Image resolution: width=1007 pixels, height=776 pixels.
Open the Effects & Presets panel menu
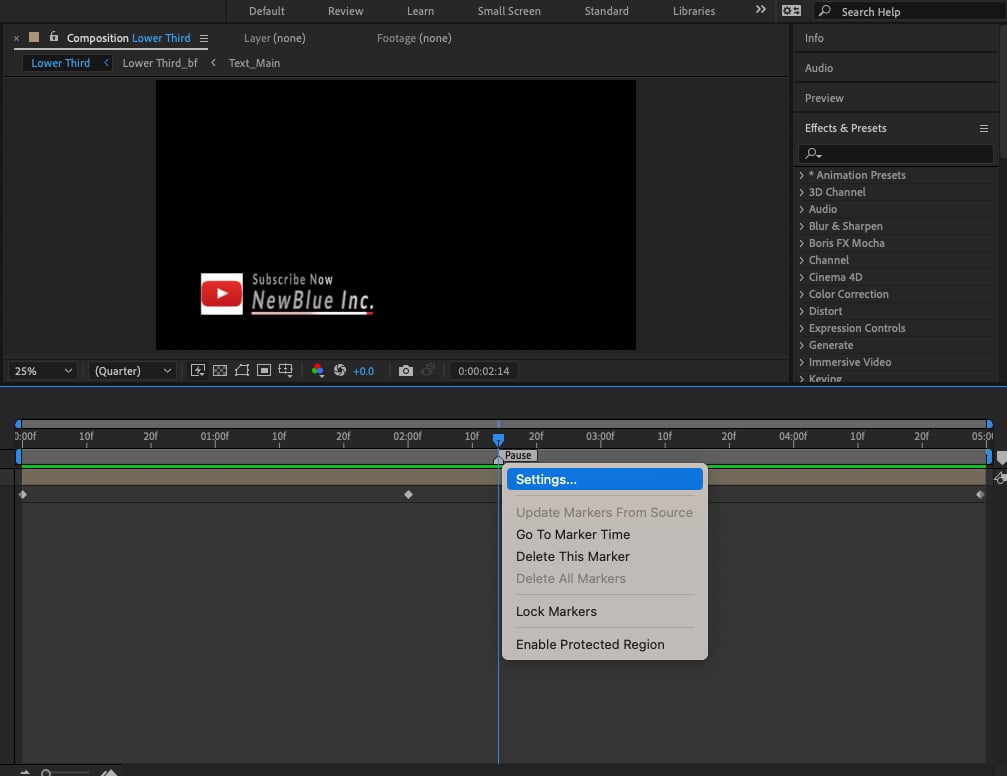[x=983, y=128]
